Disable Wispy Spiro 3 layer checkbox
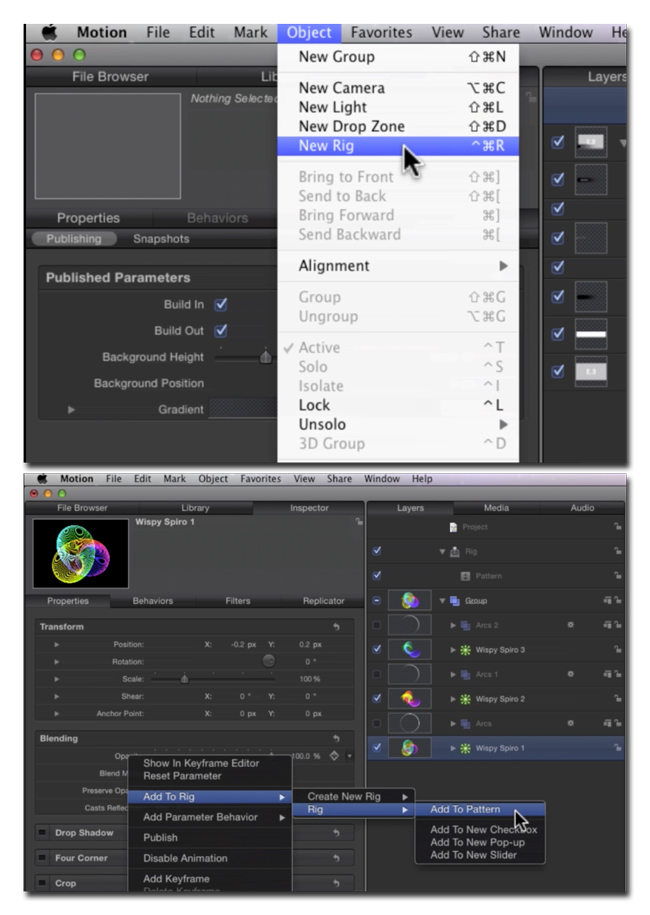Screen dimensions: 650x915 (x=377, y=649)
